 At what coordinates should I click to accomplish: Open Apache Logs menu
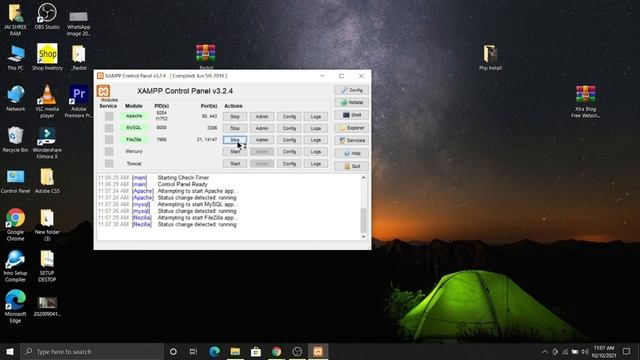316,117
